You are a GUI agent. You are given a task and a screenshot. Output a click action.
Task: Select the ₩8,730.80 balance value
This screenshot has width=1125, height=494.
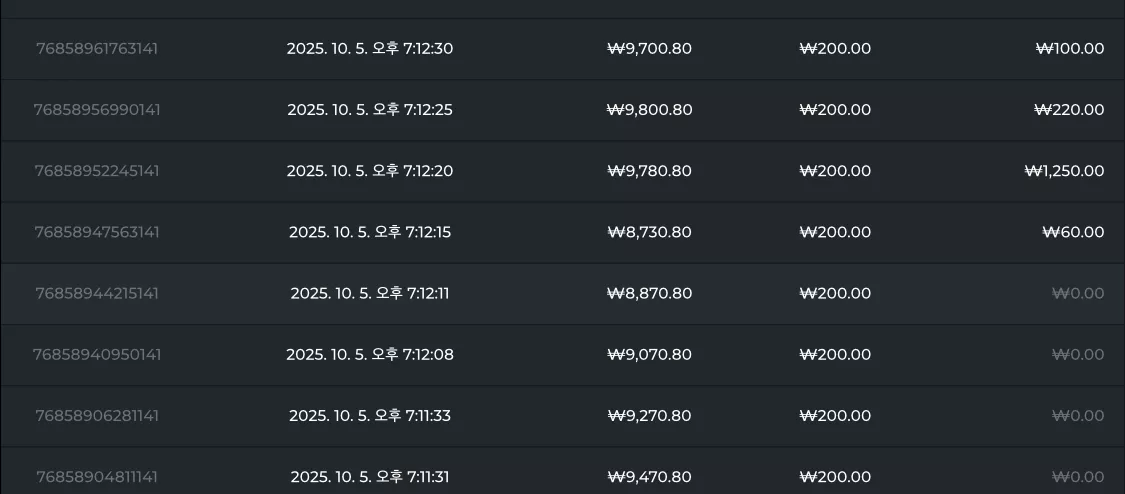click(649, 232)
